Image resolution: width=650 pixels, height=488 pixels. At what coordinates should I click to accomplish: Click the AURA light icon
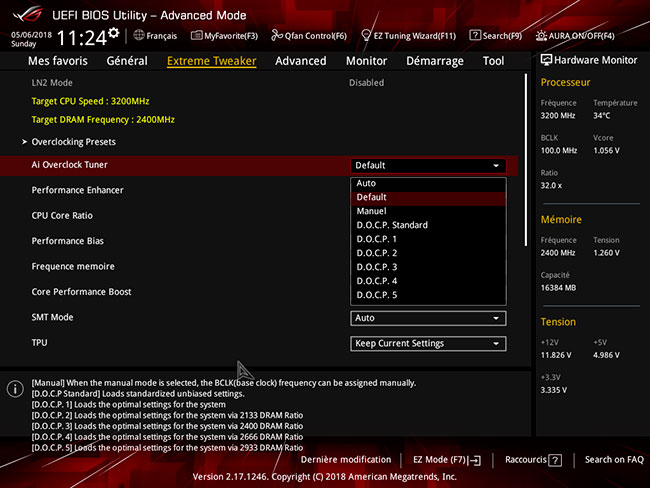(x=541, y=36)
